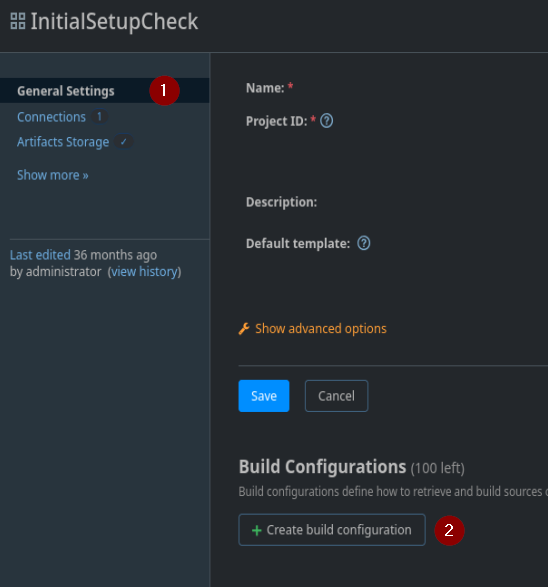Open view history link
The height and width of the screenshot is (587, 548).
[x=144, y=271]
